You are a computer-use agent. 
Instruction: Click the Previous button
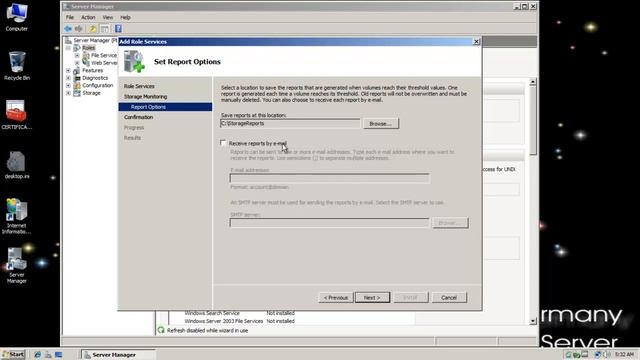click(336, 298)
